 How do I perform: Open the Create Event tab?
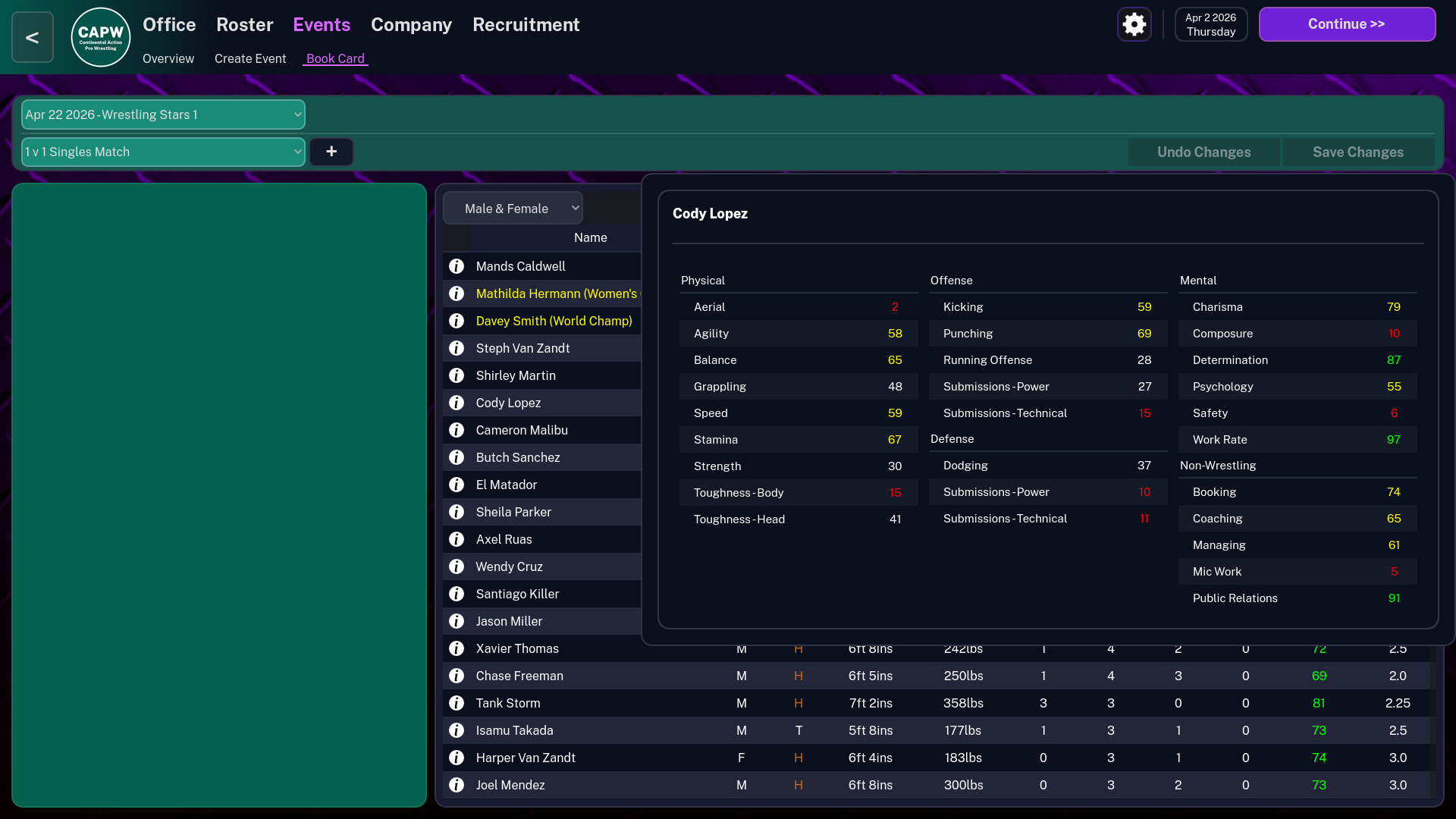250,58
